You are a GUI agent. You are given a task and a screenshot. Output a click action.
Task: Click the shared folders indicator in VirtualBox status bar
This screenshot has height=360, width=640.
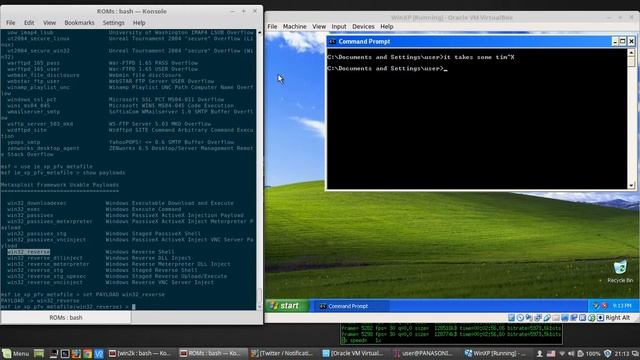[556, 318]
